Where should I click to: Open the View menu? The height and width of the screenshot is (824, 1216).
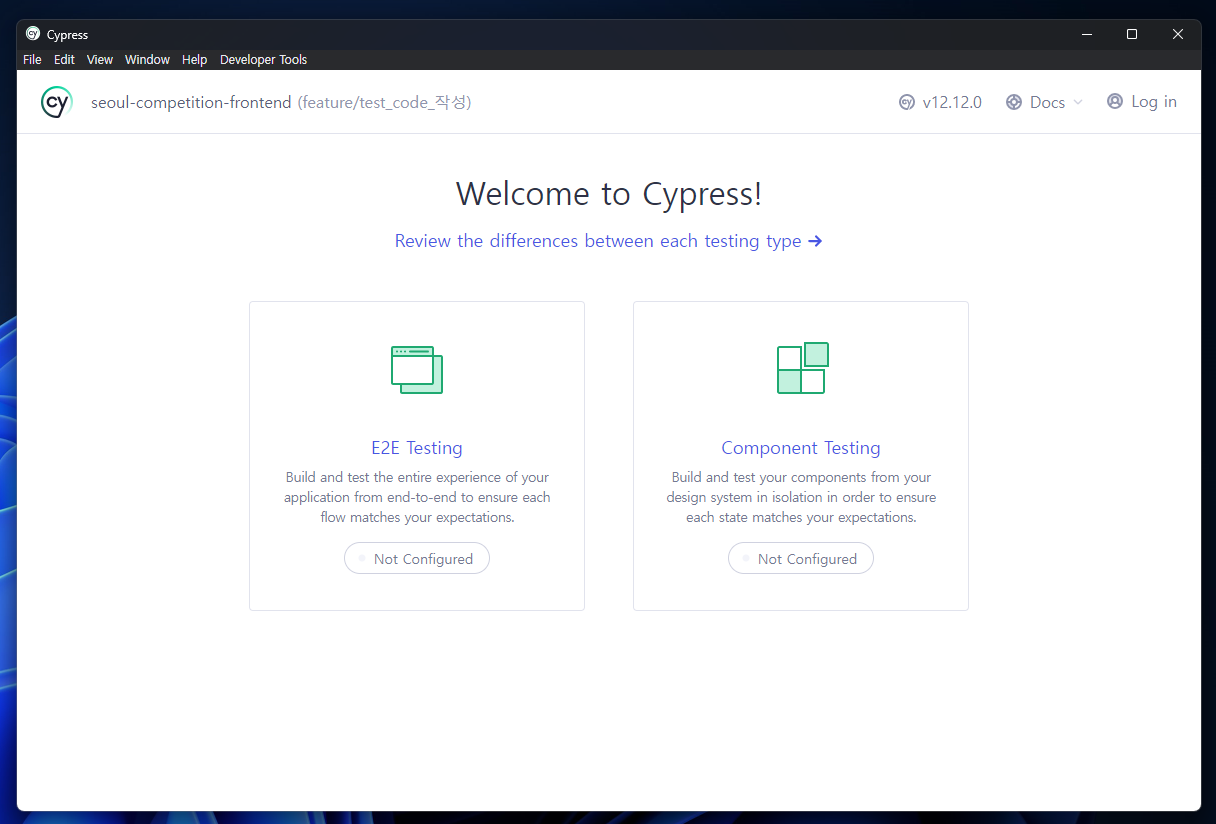coord(100,60)
